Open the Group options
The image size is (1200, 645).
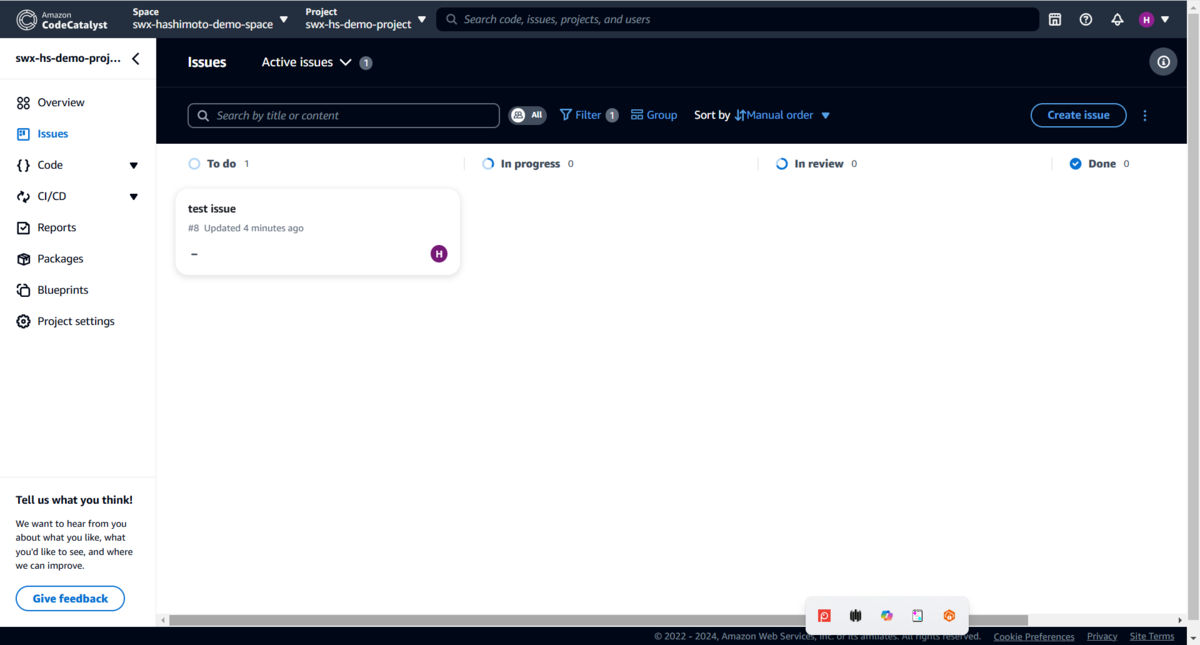[x=654, y=115]
